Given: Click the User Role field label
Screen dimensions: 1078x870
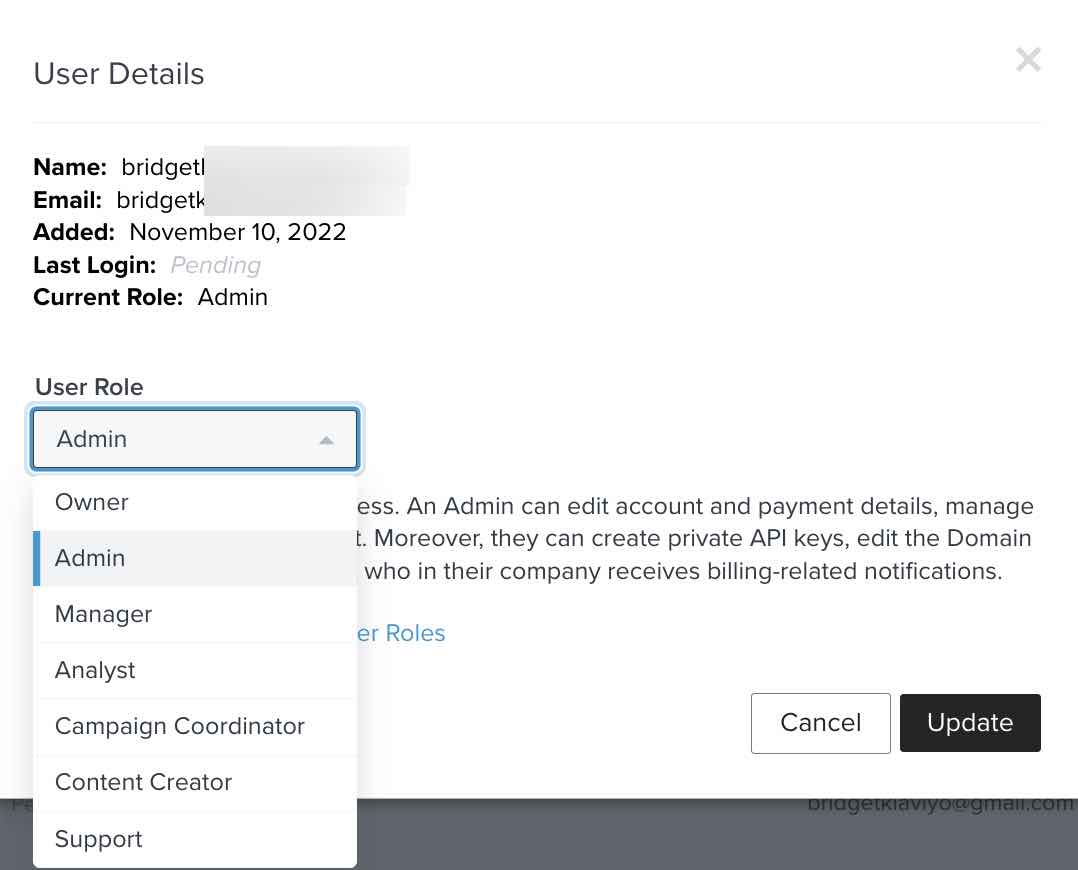Looking at the screenshot, I should tap(89, 387).
